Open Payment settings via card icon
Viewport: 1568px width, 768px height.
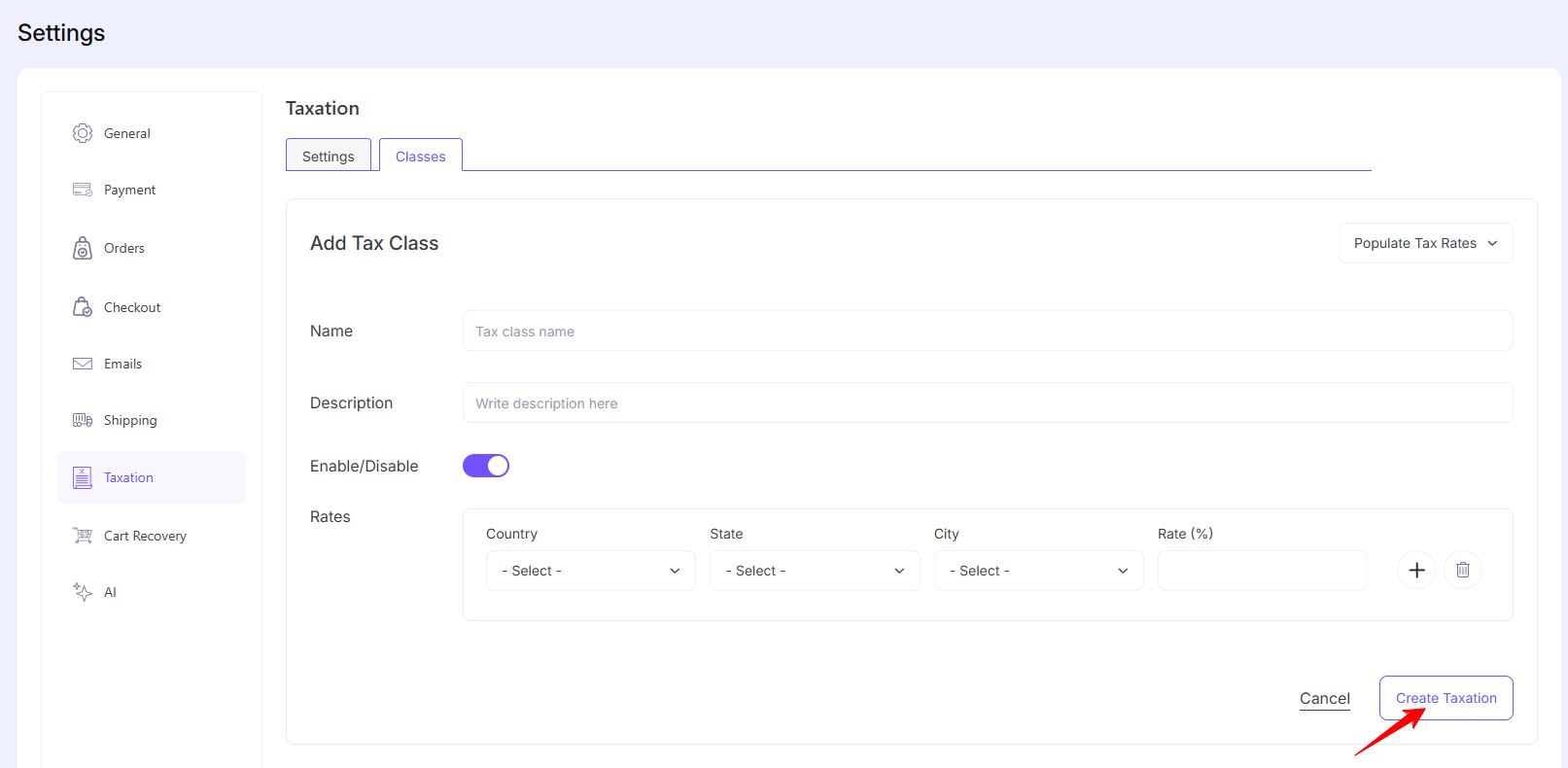(83, 190)
